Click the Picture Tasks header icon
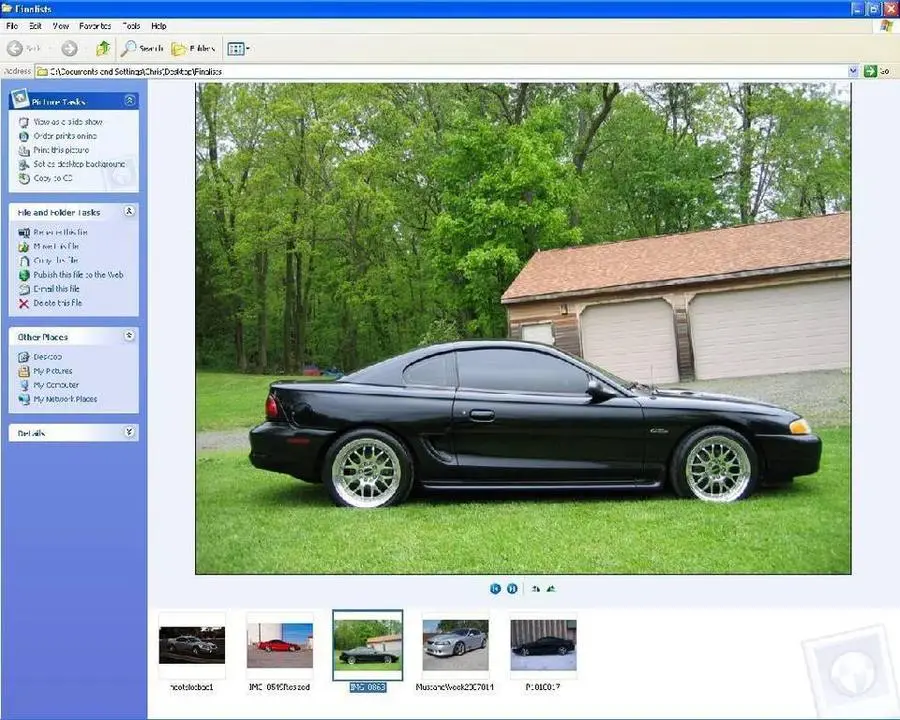Image resolution: width=900 pixels, height=720 pixels. pos(20,98)
